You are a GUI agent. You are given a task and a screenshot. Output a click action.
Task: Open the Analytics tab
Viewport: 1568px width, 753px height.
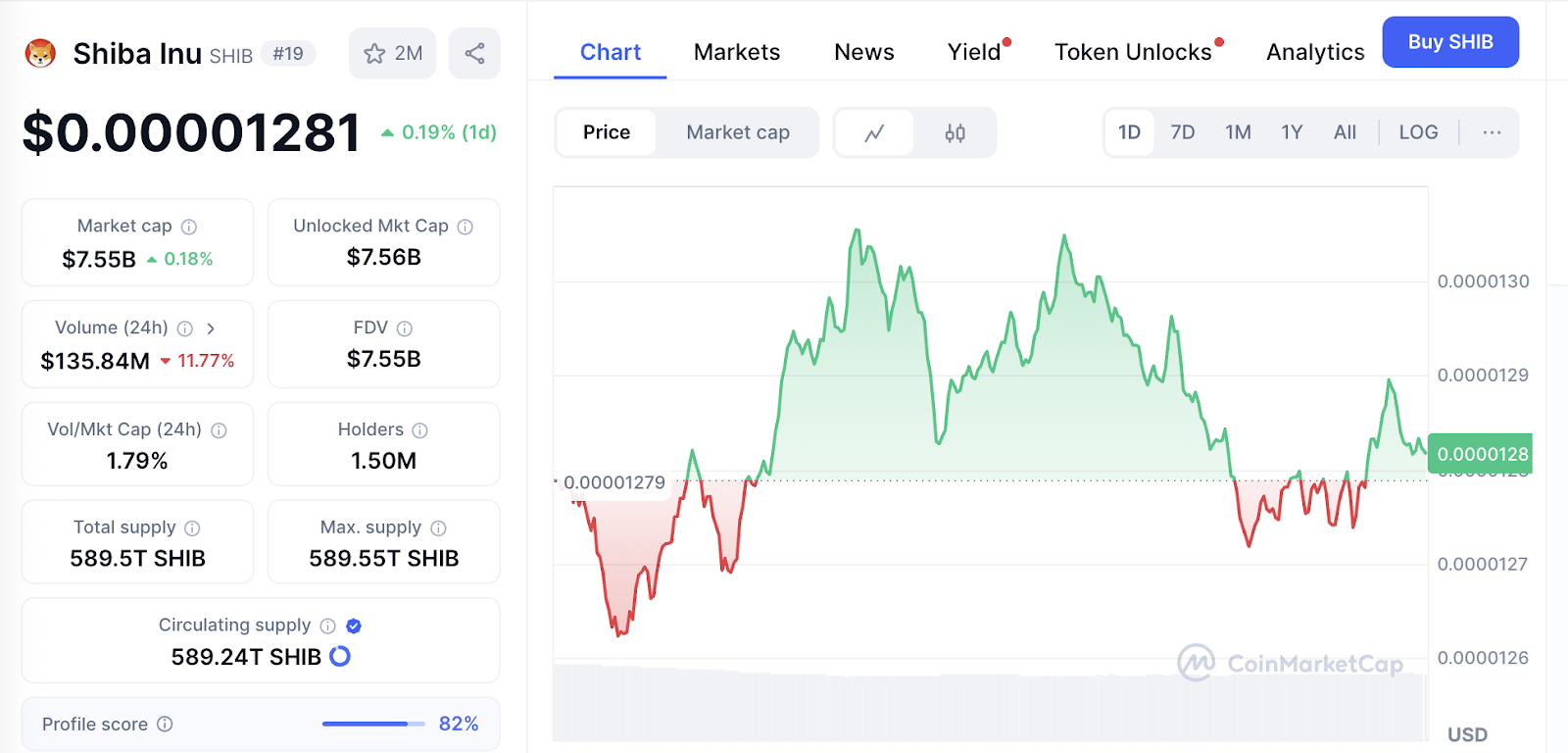pos(1315,52)
